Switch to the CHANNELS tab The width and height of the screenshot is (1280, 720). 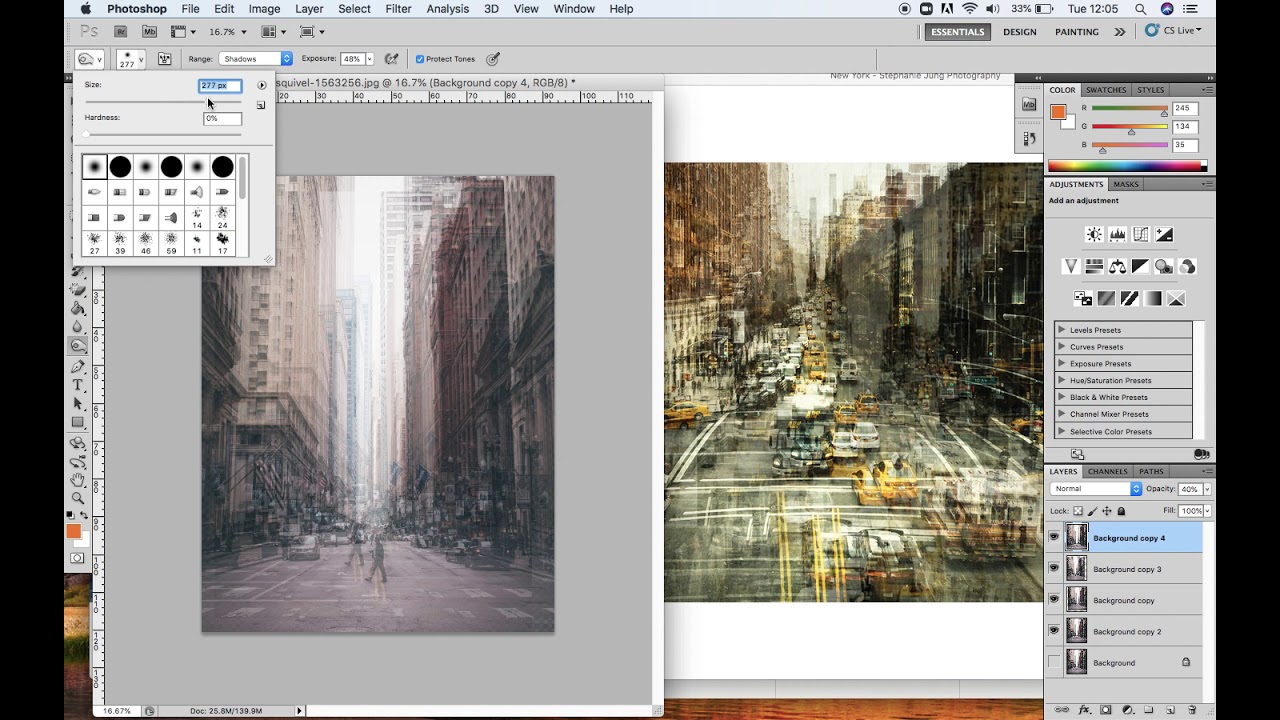[1107, 471]
